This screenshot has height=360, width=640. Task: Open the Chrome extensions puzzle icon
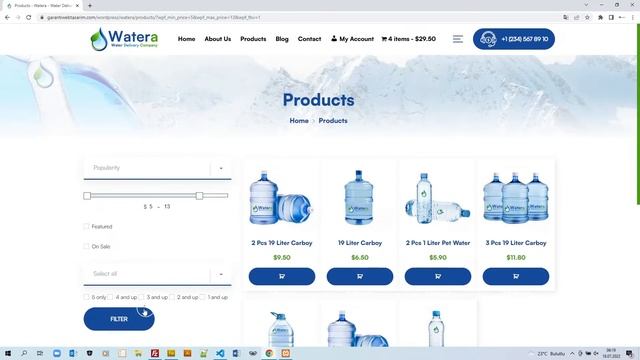pos(600,18)
